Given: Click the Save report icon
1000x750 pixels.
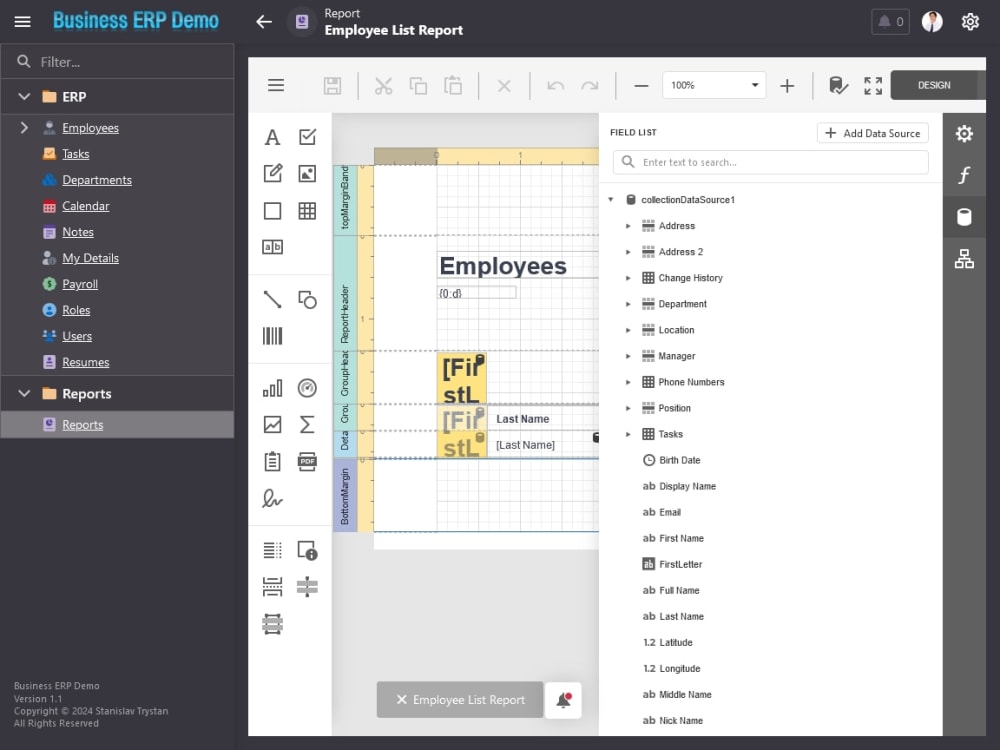Looking at the screenshot, I should 332,85.
